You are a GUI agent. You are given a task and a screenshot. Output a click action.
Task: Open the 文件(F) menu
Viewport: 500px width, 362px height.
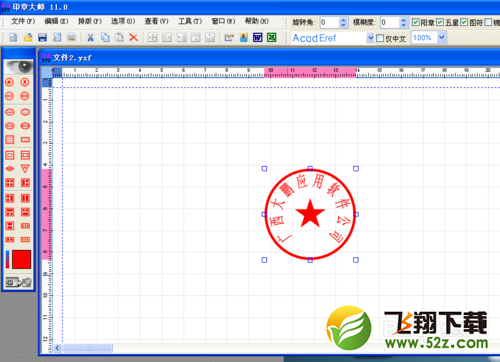[23, 21]
